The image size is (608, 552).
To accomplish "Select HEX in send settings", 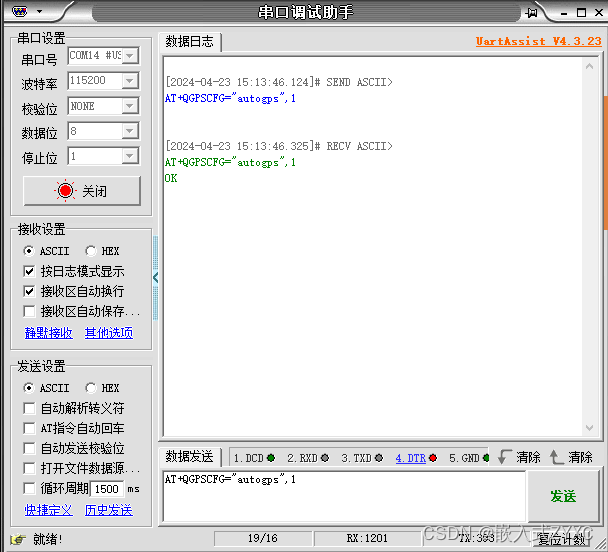I will [x=102, y=388].
